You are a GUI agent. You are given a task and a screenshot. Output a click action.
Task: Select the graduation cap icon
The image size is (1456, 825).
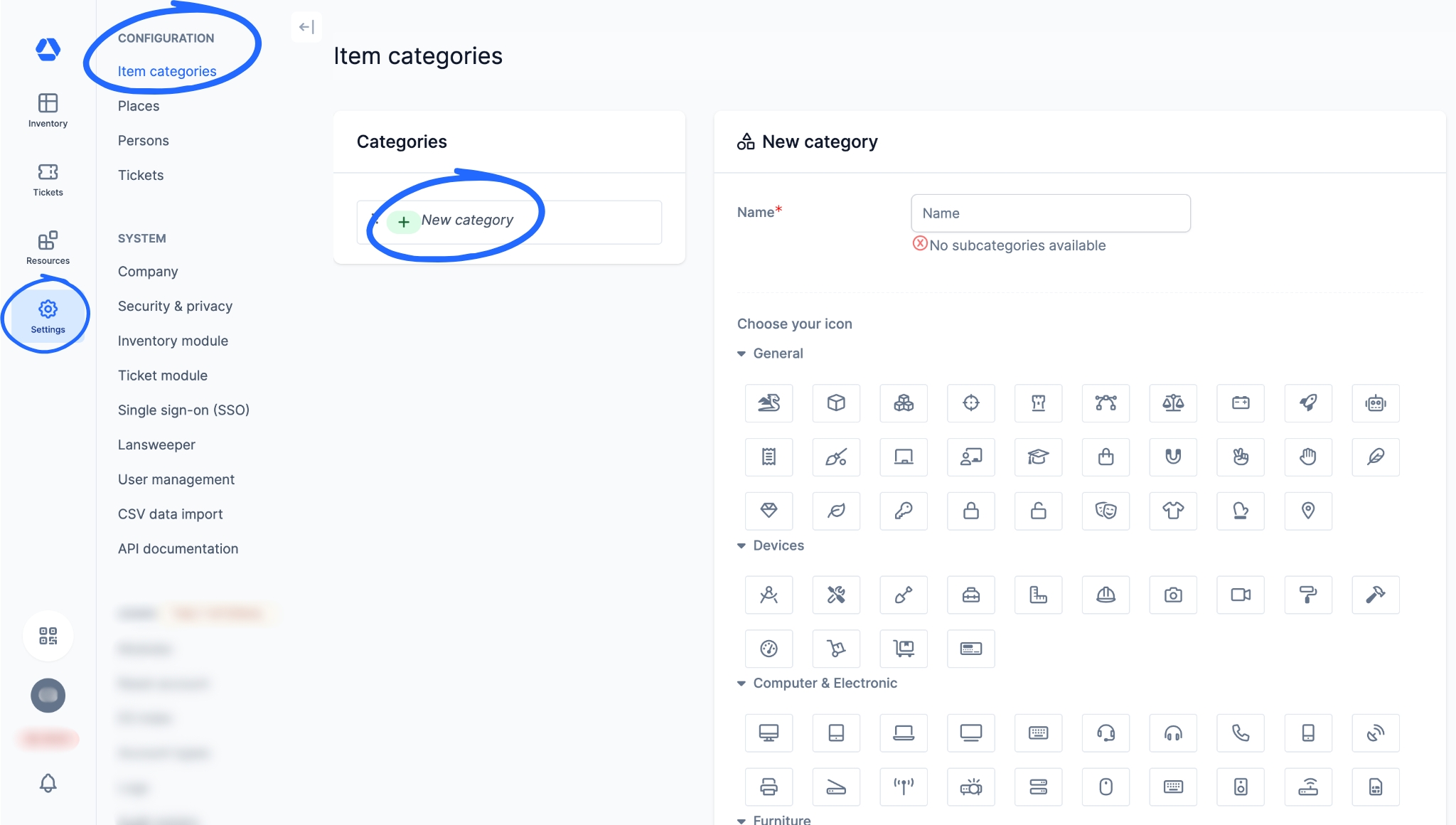point(1038,457)
